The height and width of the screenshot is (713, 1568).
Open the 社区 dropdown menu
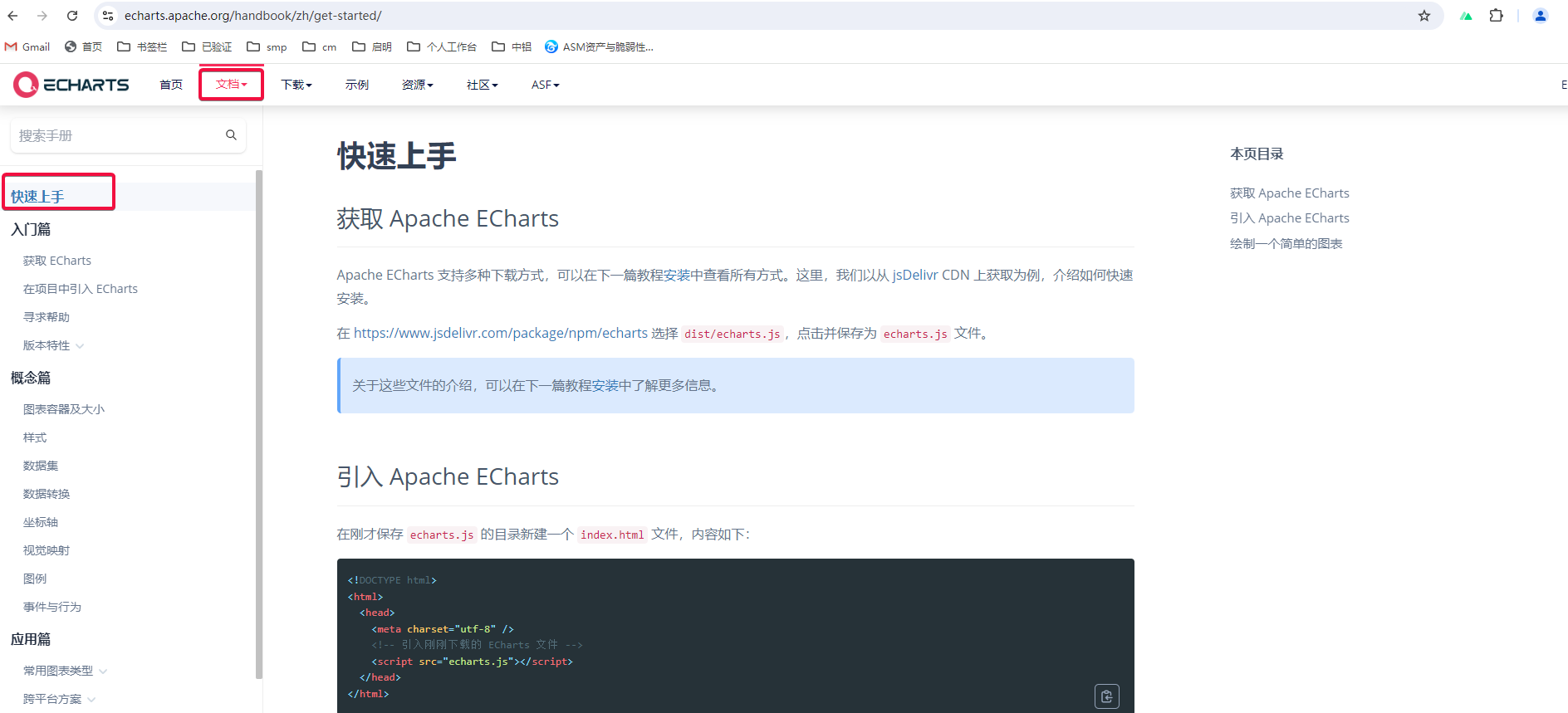pos(483,85)
